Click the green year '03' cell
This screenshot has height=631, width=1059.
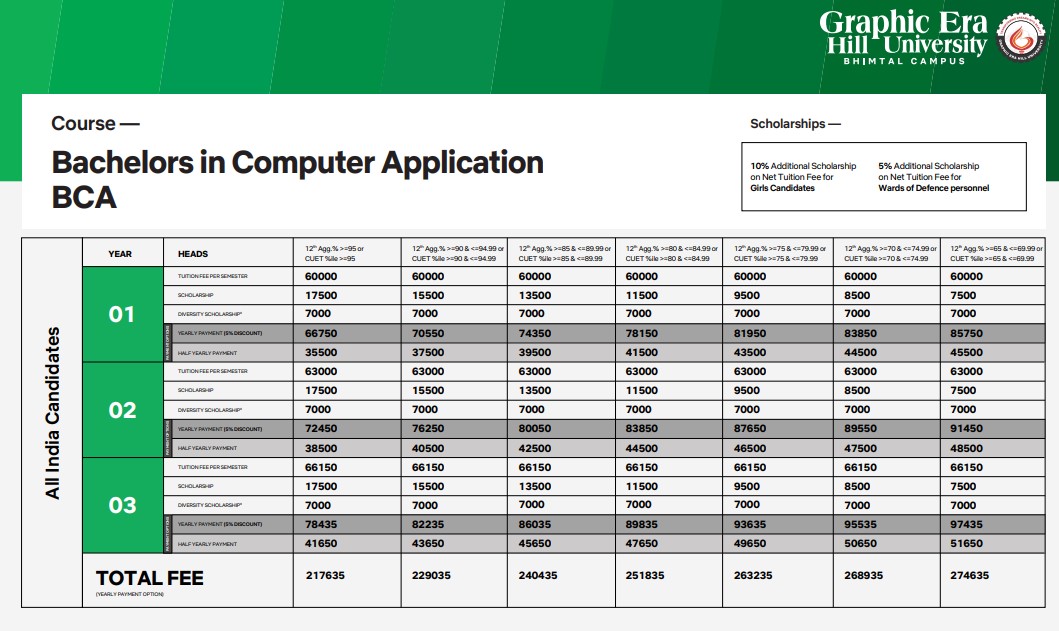coord(122,505)
